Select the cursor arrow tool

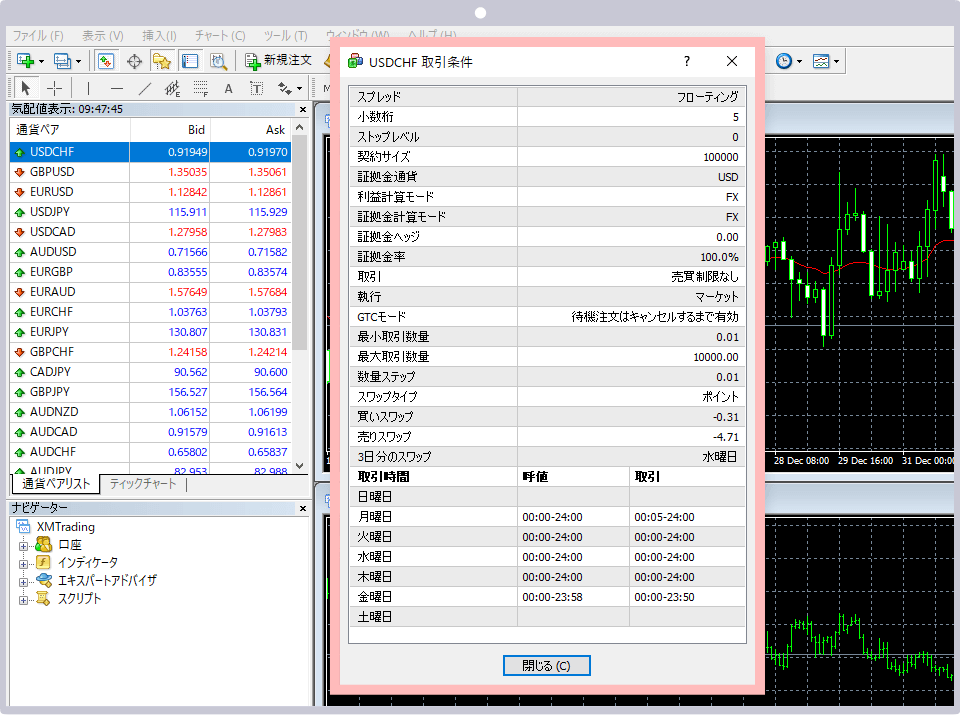[x=26, y=88]
